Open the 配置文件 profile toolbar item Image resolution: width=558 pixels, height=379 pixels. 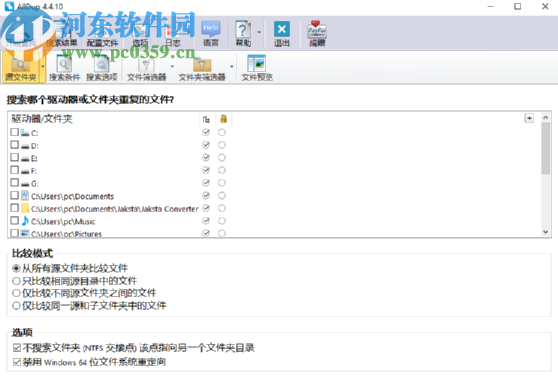[x=102, y=33]
